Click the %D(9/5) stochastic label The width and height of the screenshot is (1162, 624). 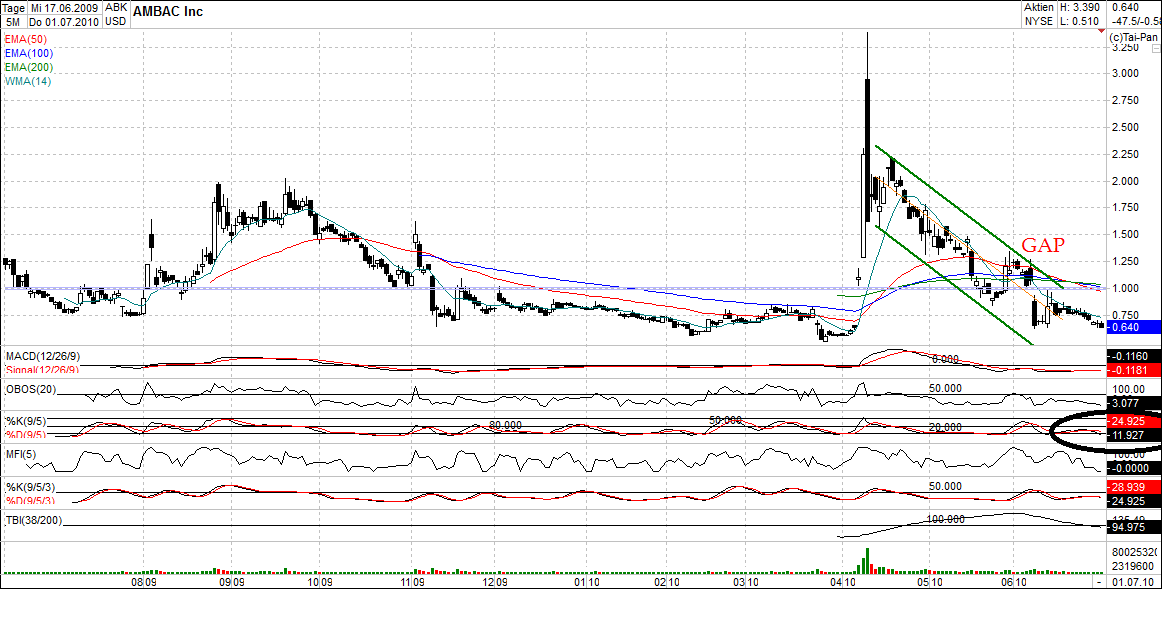pyautogui.click(x=26, y=435)
